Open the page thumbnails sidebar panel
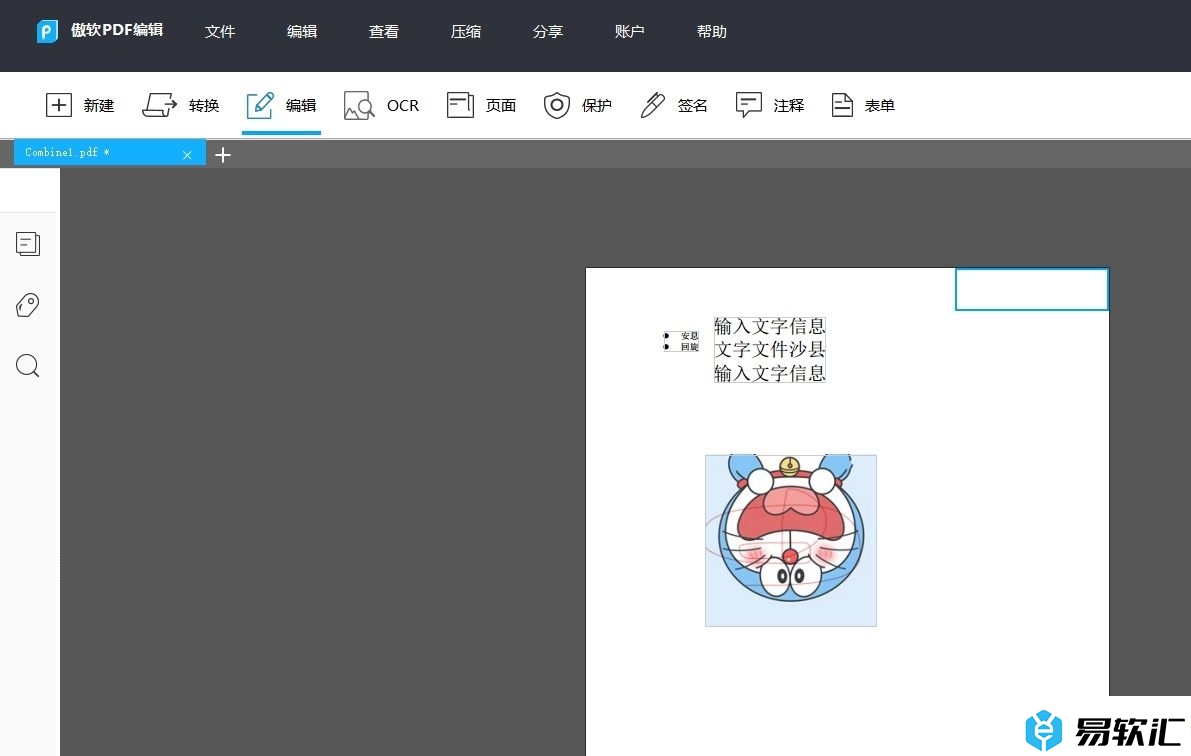Screen dimensions: 1191x756 click(x=27, y=244)
